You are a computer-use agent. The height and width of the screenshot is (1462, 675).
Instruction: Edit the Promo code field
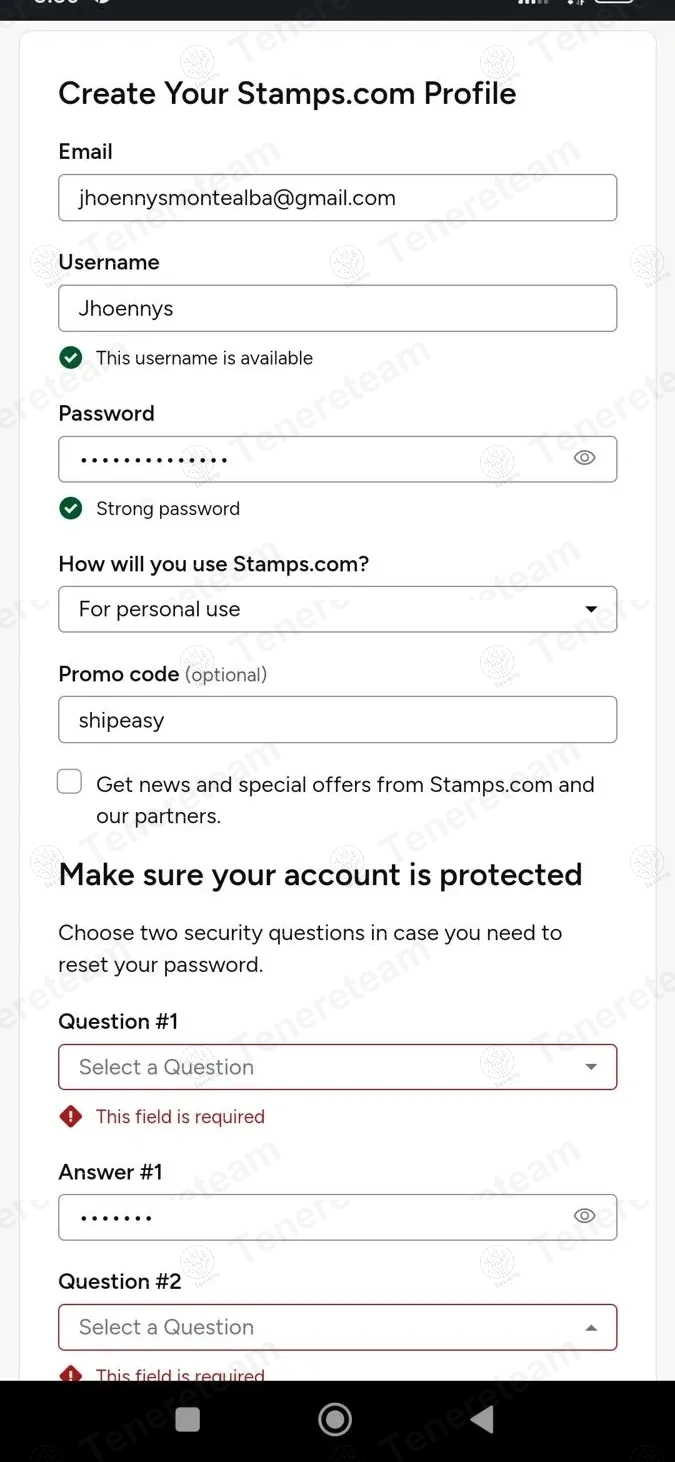337,720
